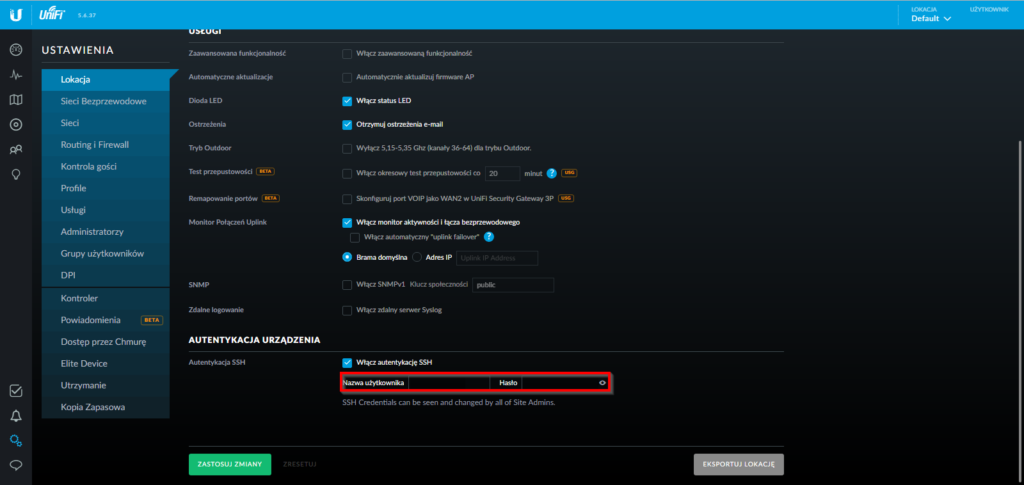This screenshot has height=485, width=1024.
Task: Open the Clients icon in sidebar
Action: (x=16, y=150)
